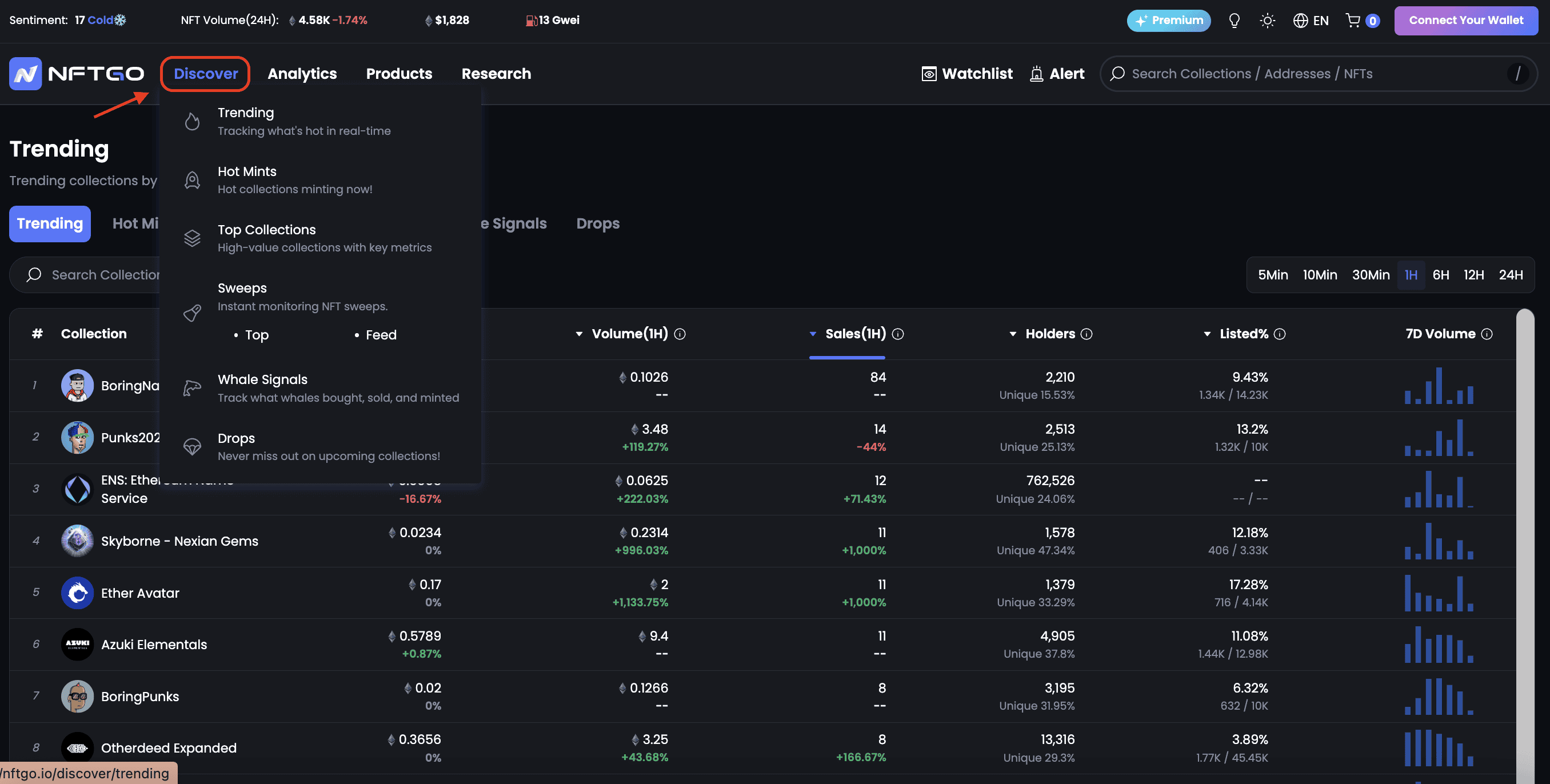Open Azuki Elementals collection icon
1550x784 pixels.
click(77, 645)
